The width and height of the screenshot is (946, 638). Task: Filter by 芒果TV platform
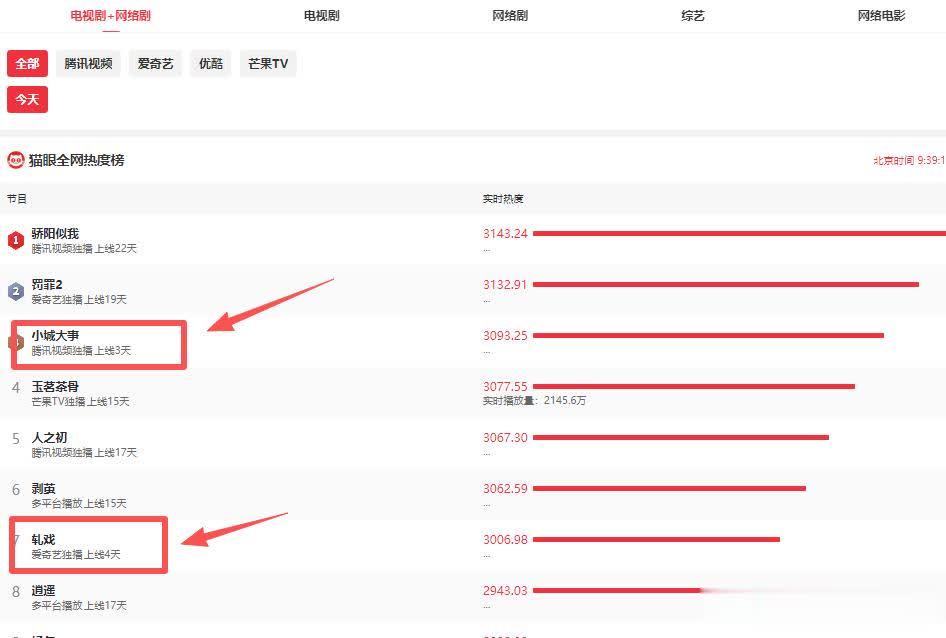click(x=268, y=64)
